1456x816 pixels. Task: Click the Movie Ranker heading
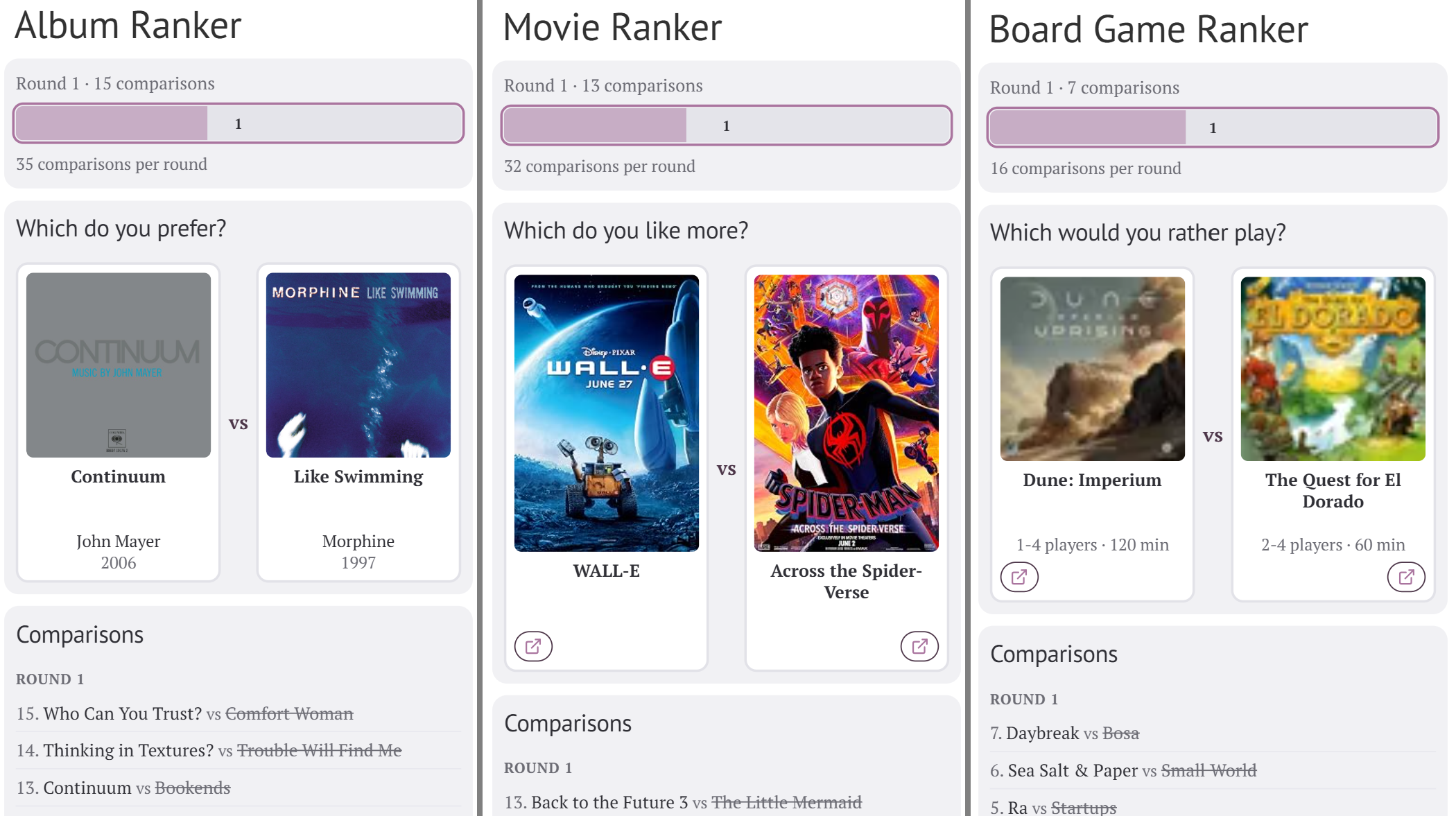pos(613,28)
